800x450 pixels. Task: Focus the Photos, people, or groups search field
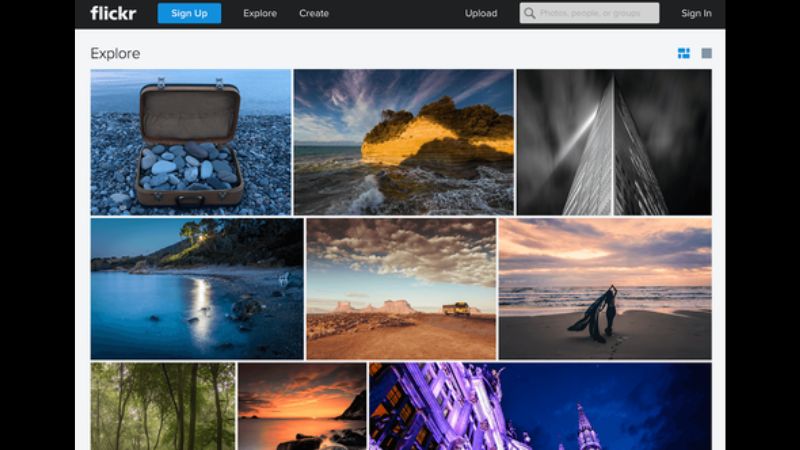coord(597,13)
